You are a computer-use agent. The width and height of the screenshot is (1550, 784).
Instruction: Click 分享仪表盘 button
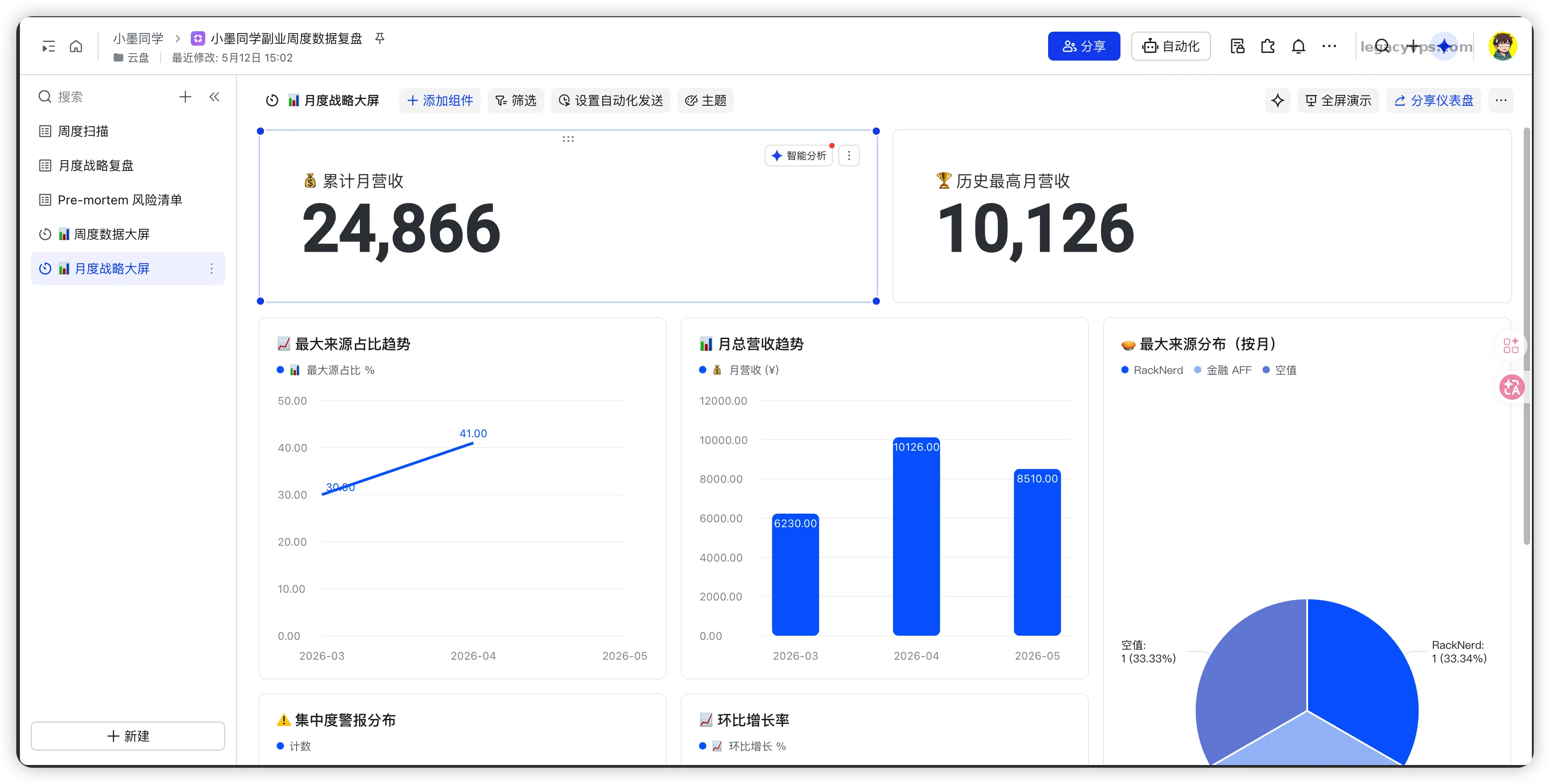1434,100
